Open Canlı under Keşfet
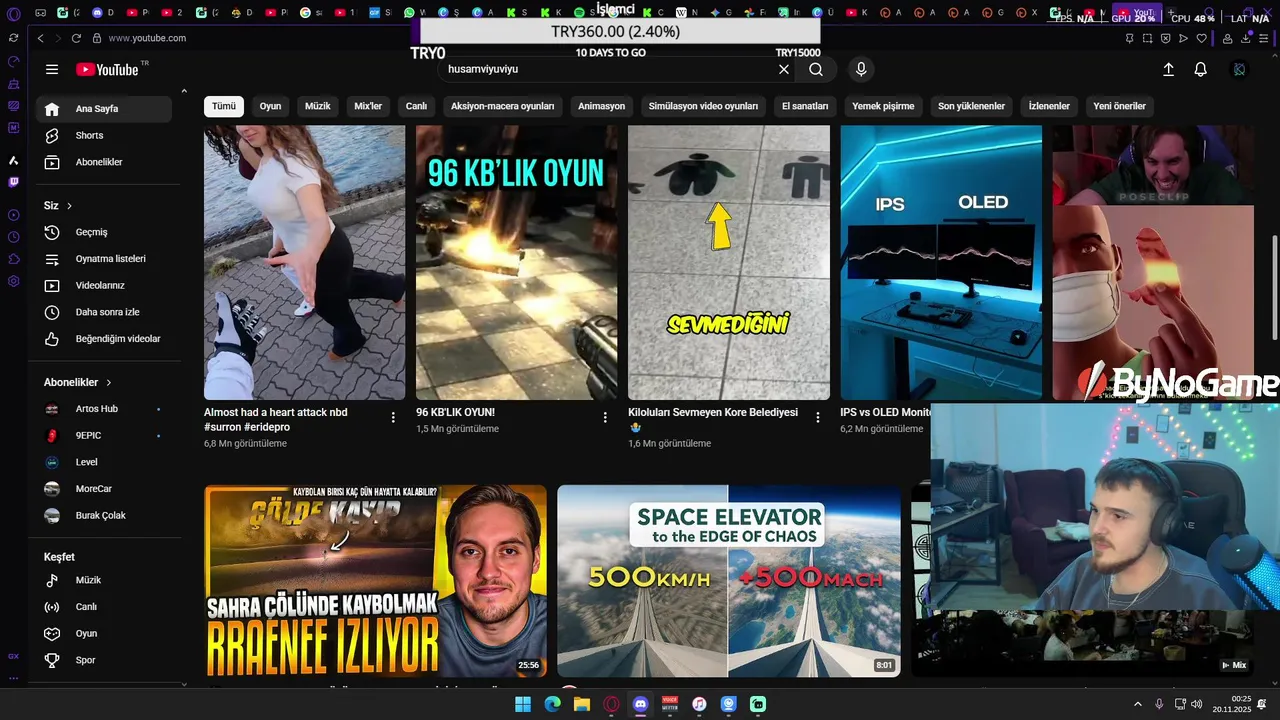The height and width of the screenshot is (720, 1280). [x=104, y=607]
